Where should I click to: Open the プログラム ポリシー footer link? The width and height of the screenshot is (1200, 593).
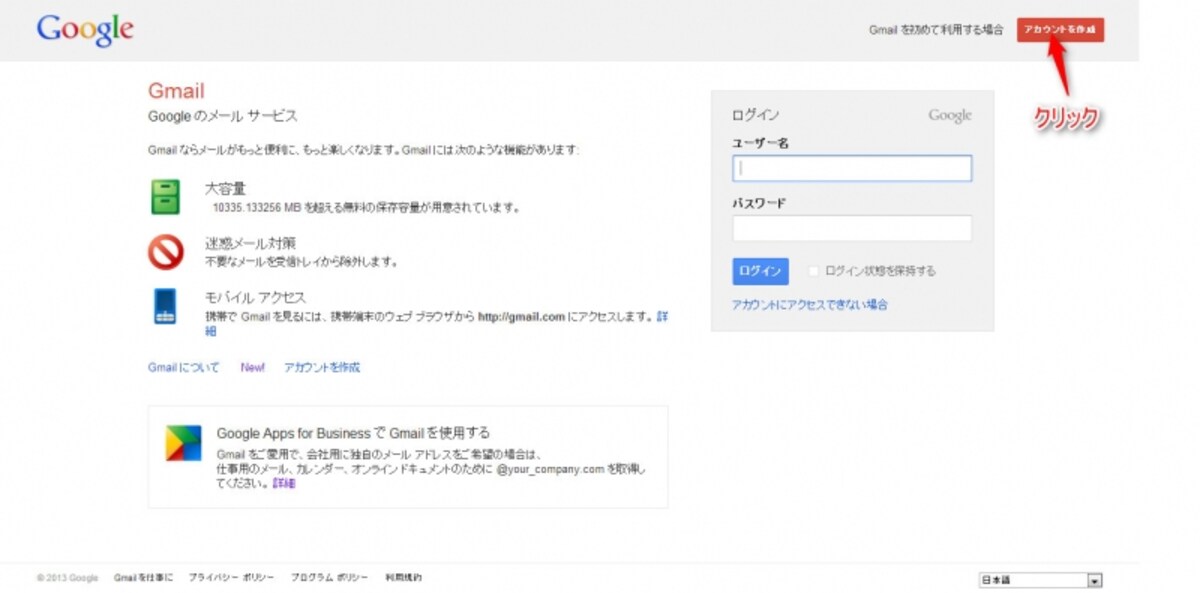pos(329,578)
